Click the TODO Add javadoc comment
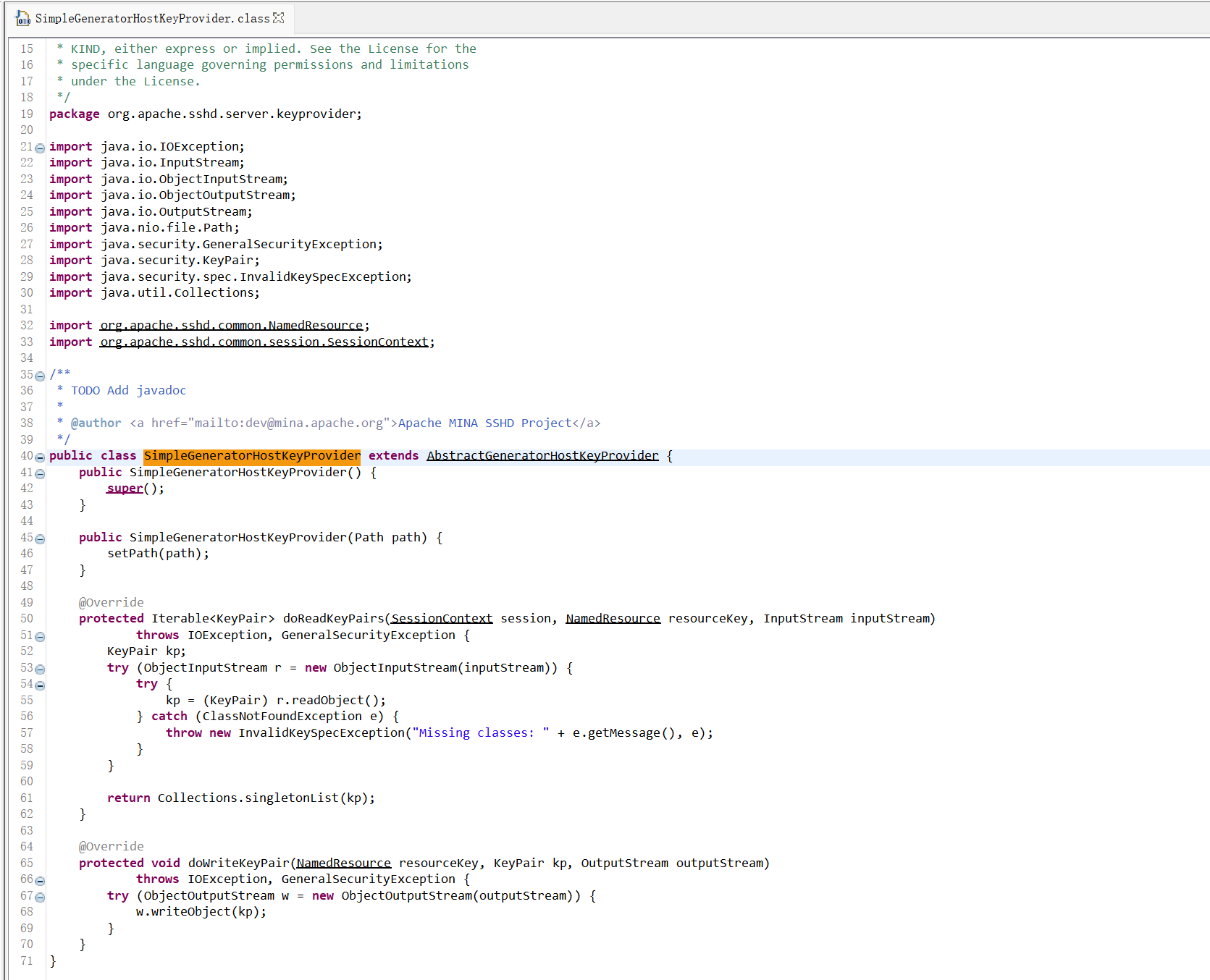 click(x=128, y=390)
